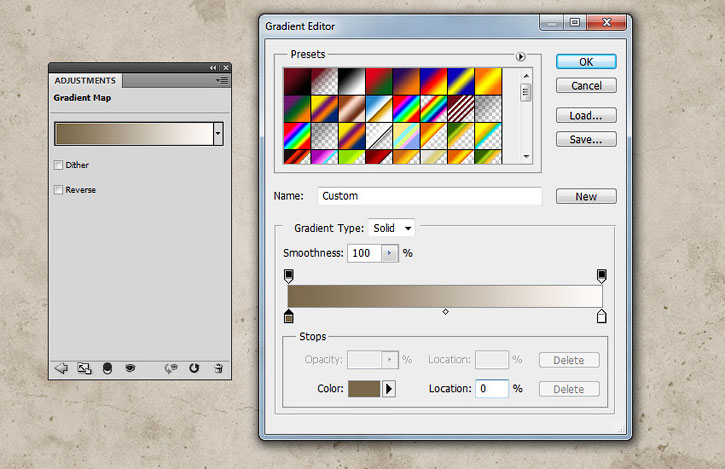The image size is (725, 469).
Task: Select the blue, yellow, blue gradient preset
Action: click(x=461, y=81)
